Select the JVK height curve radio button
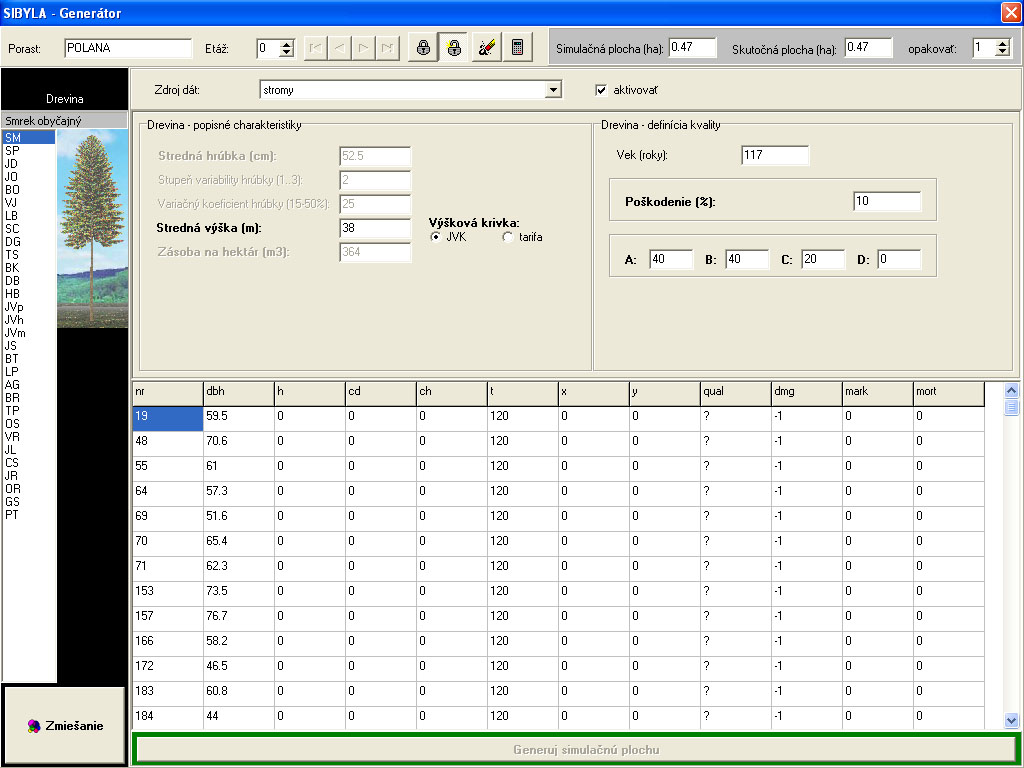The height and width of the screenshot is (768, 1024). (x=436, y=237)
